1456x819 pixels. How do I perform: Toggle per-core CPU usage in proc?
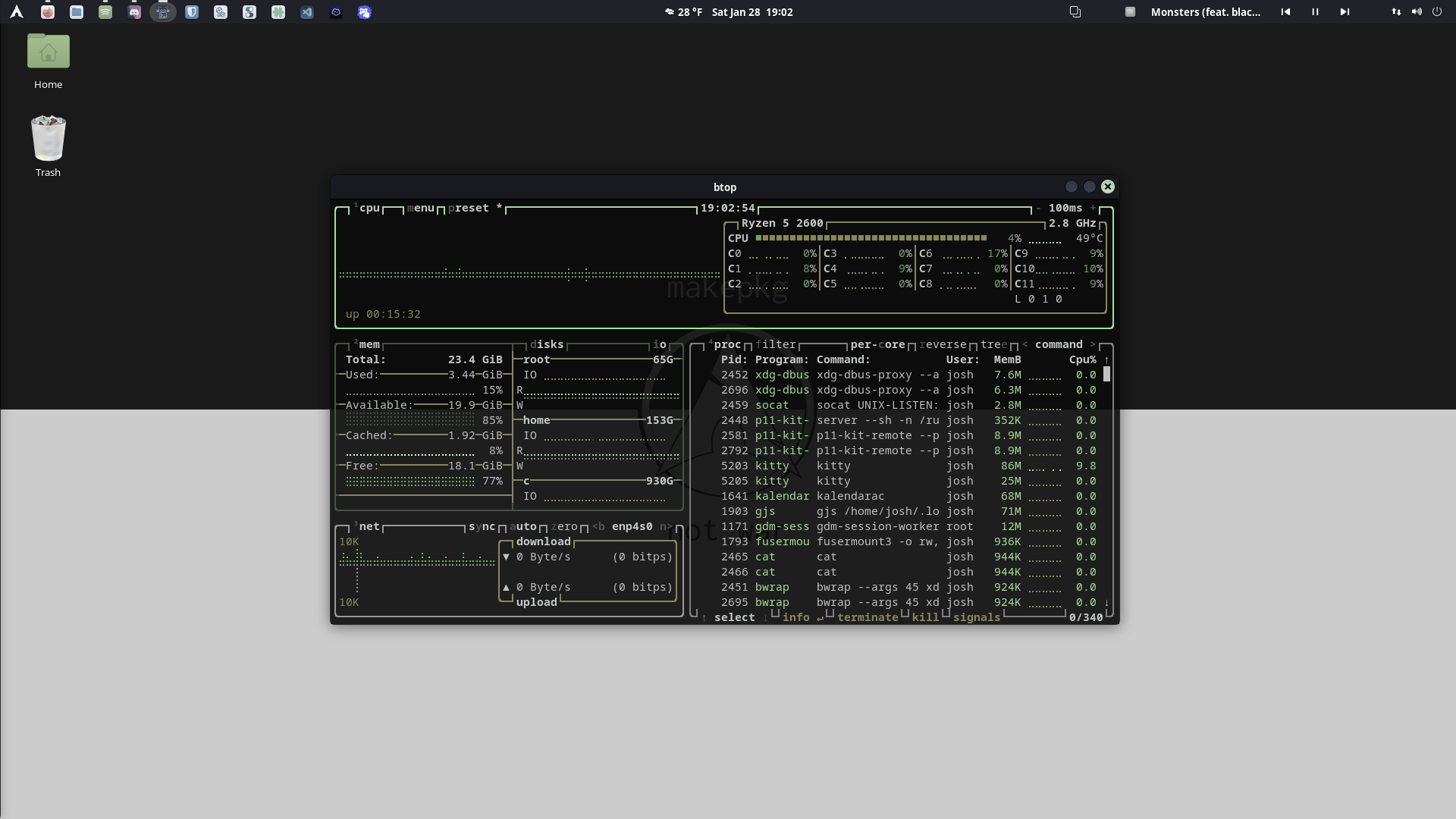878,344
